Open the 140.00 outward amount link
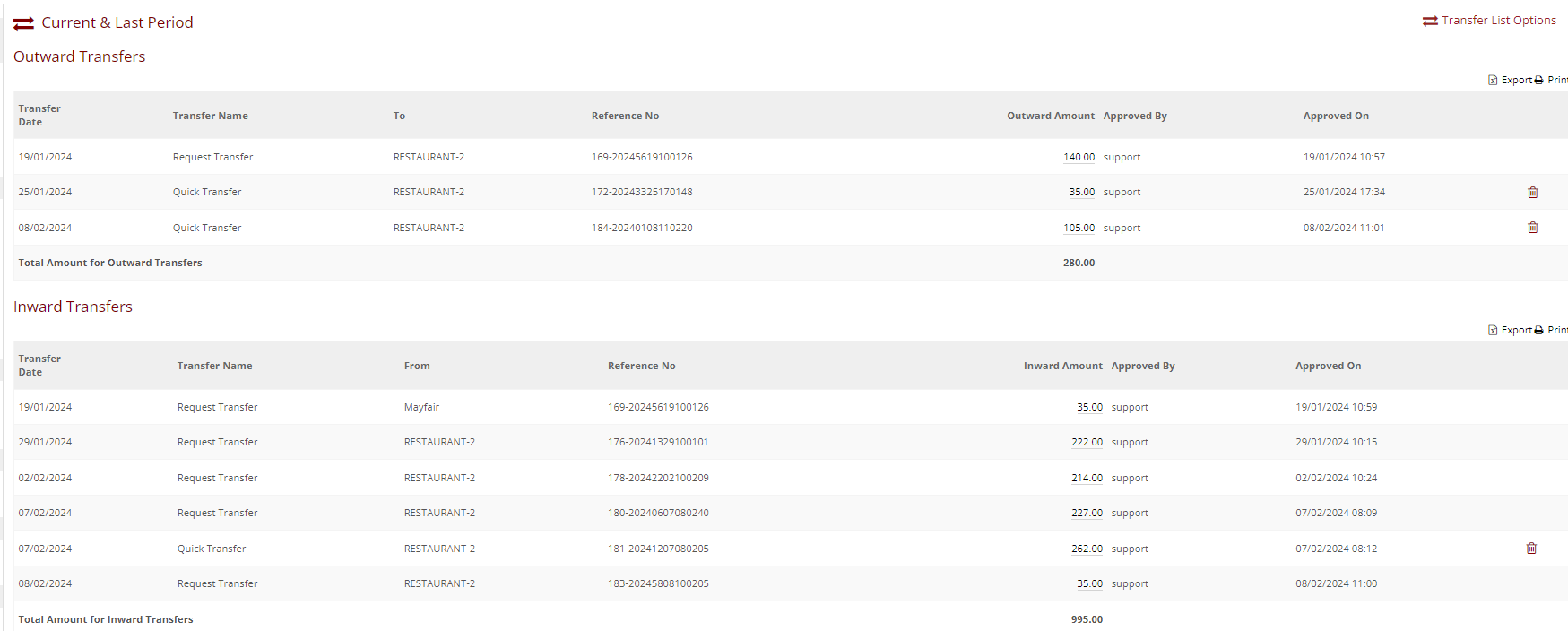Image resolution: width=1568 pixels, height=631 pixels. (x=1079, y=157)
